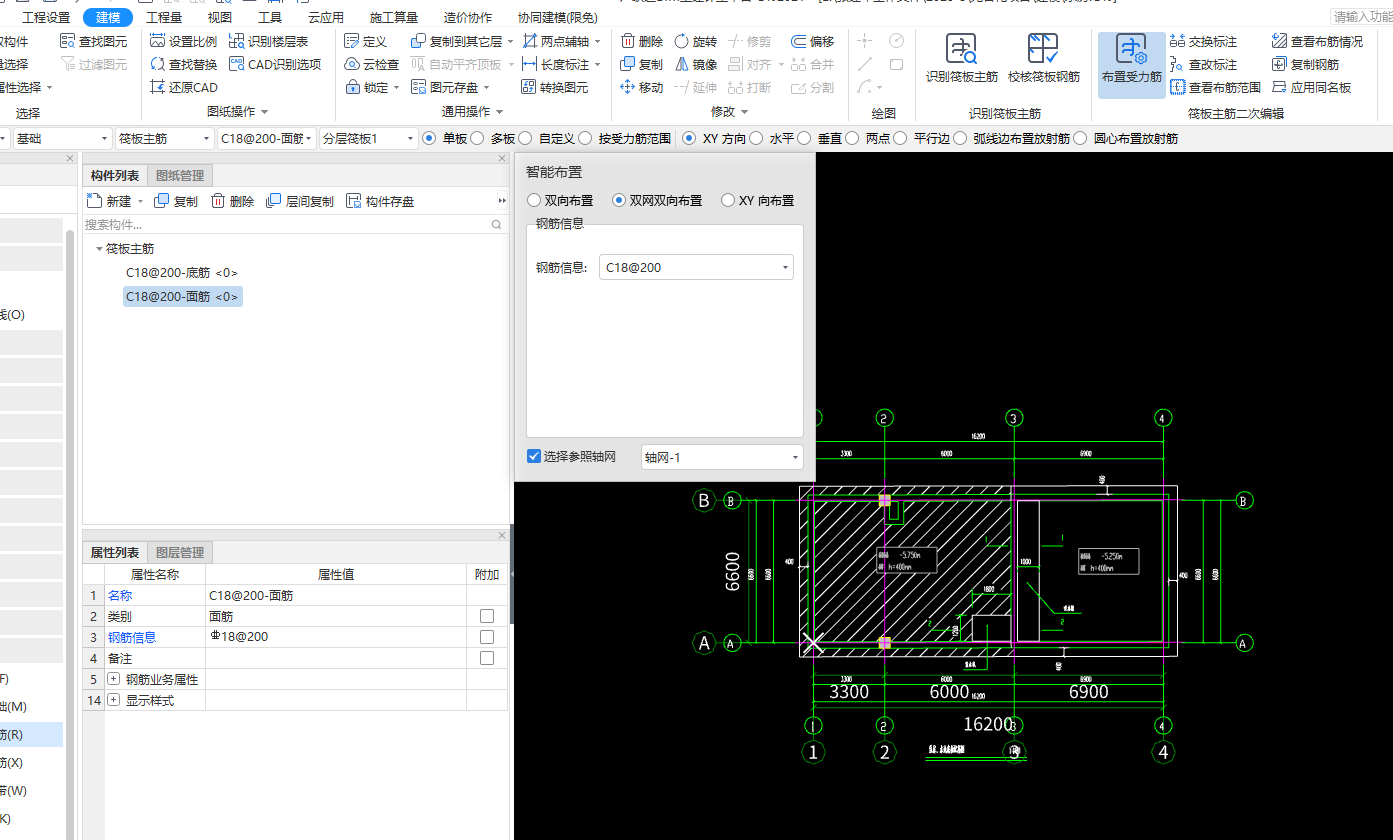1393x840 pixels.
Task: Click 交换标注 tool
Action: (1203, 41)
